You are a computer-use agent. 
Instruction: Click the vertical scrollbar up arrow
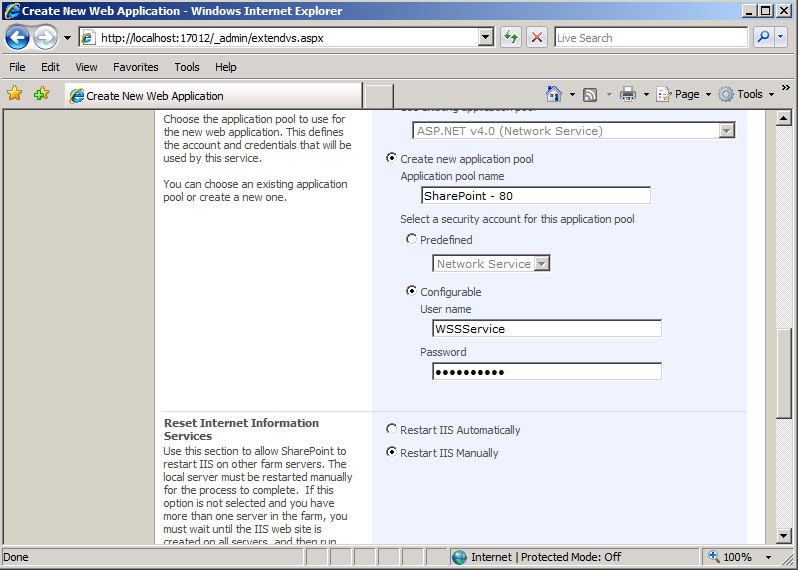784,119
